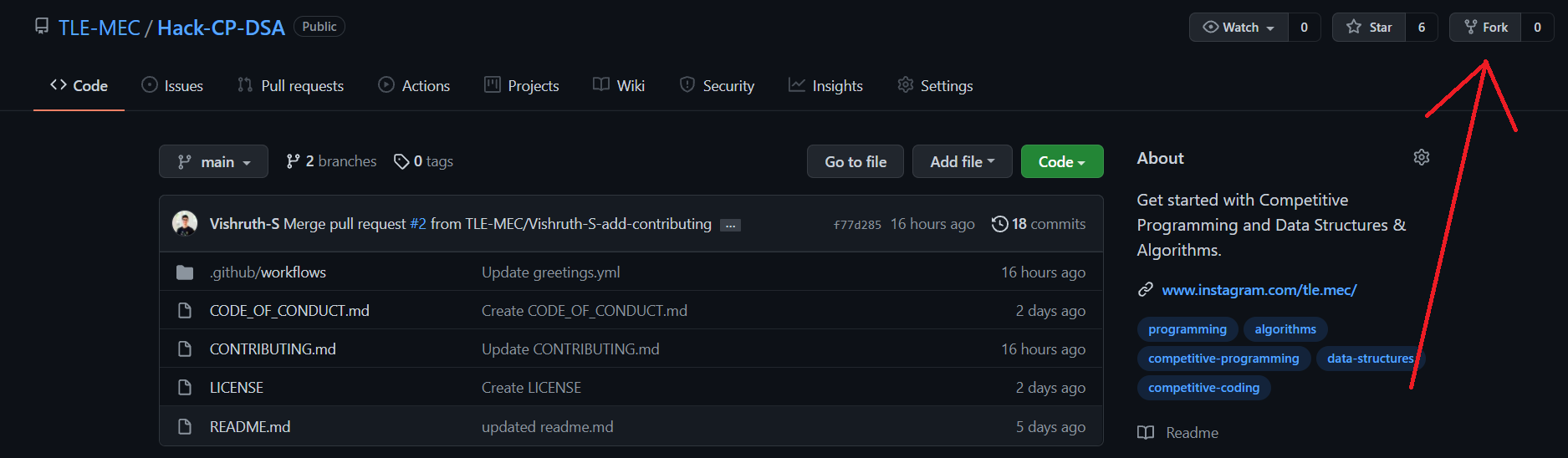Click the Go to file button
The height and width of the screenshot is (458, 1568).
856,161
